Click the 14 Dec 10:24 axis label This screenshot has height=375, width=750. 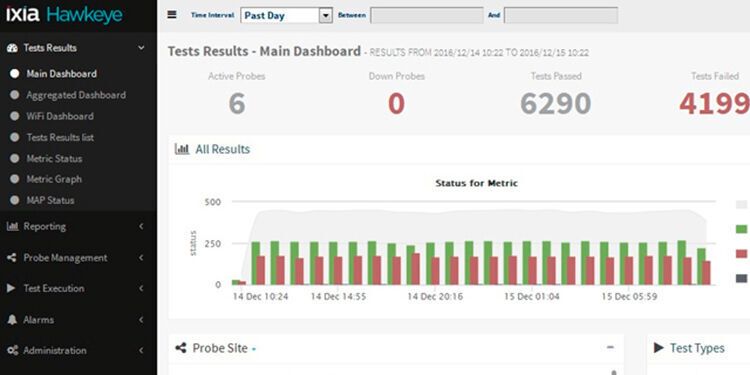tap(260, 297)
